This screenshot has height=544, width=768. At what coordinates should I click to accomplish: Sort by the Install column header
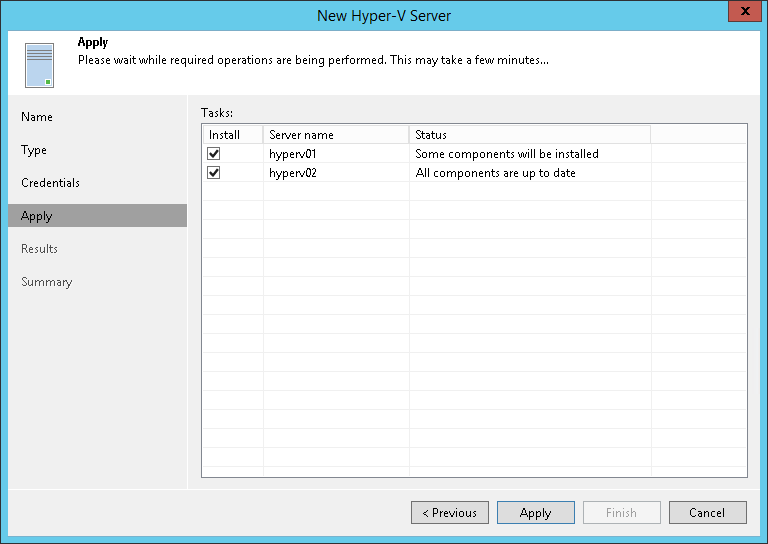click(233, 135)
